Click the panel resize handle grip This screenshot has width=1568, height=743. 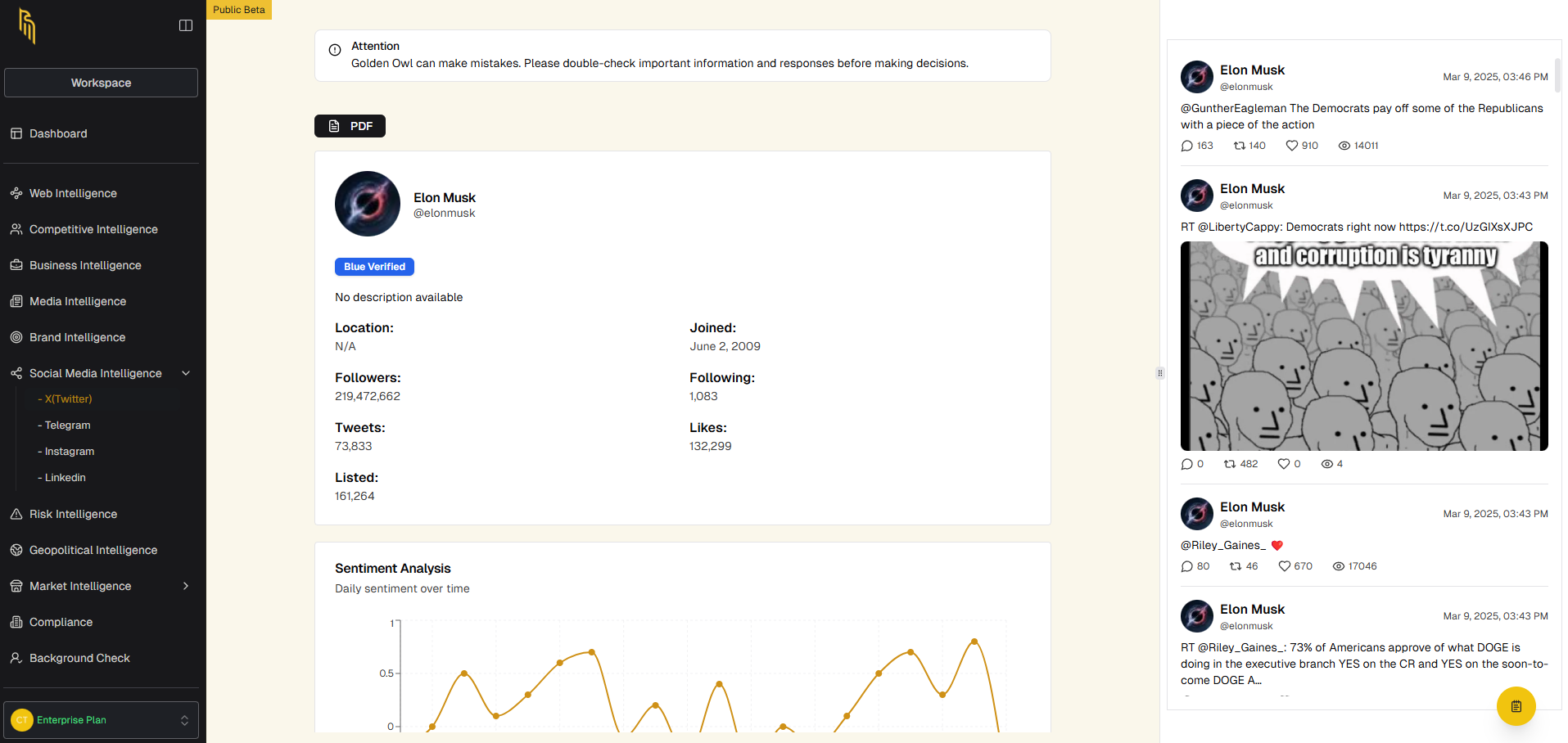tap(1160, 373)
